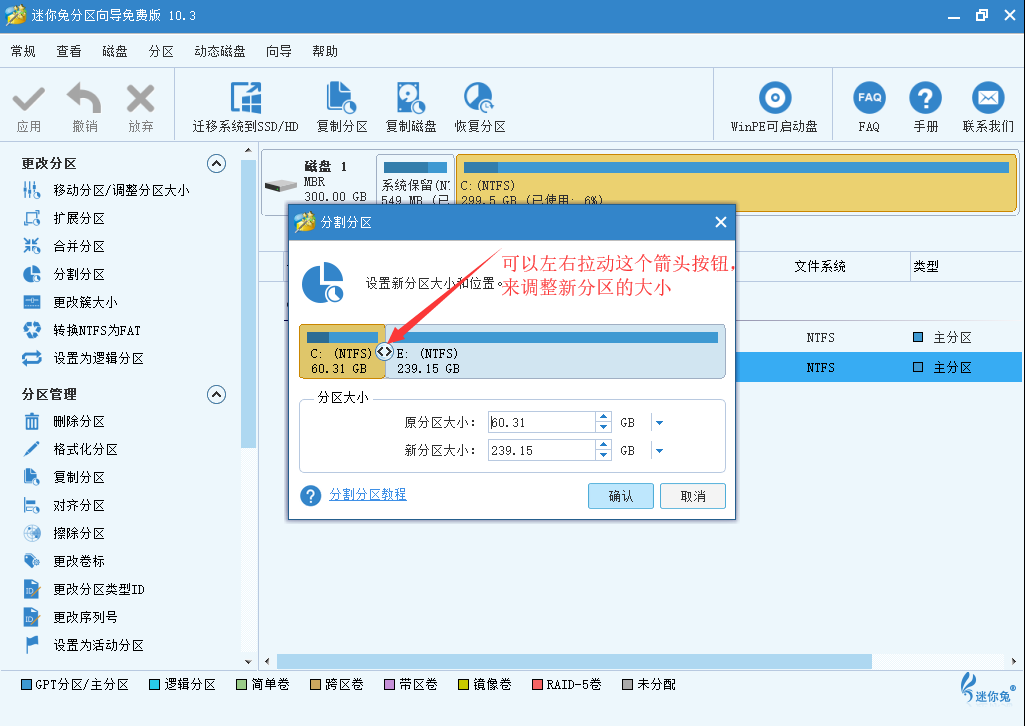Click the File System (文件系统) column header

(x=820, y=267)
